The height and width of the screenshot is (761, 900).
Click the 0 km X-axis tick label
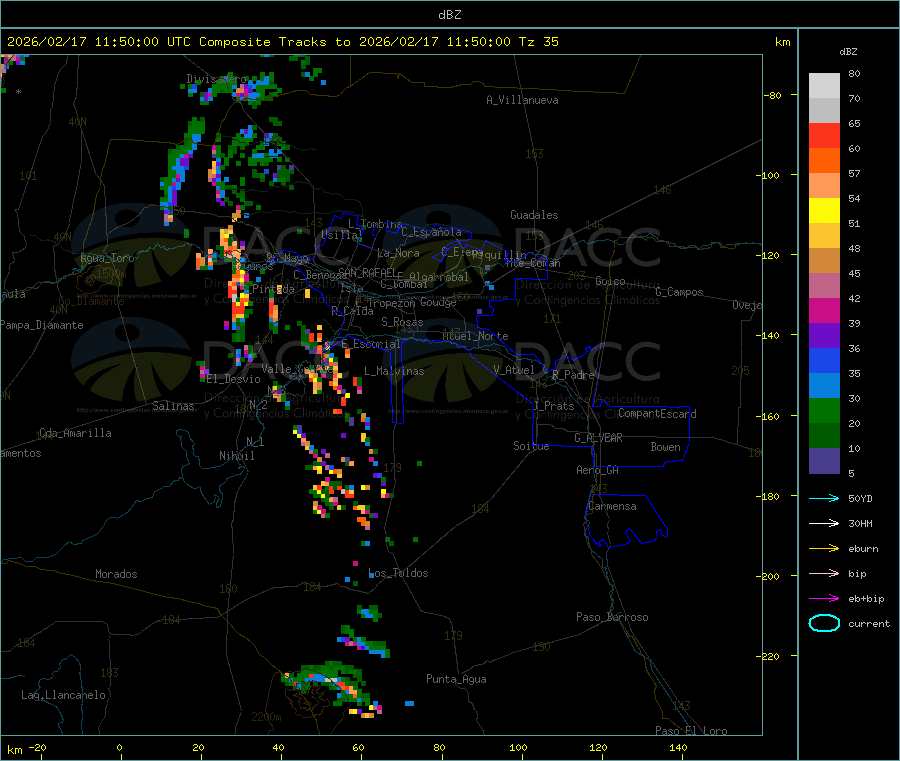tap(119, 747)
